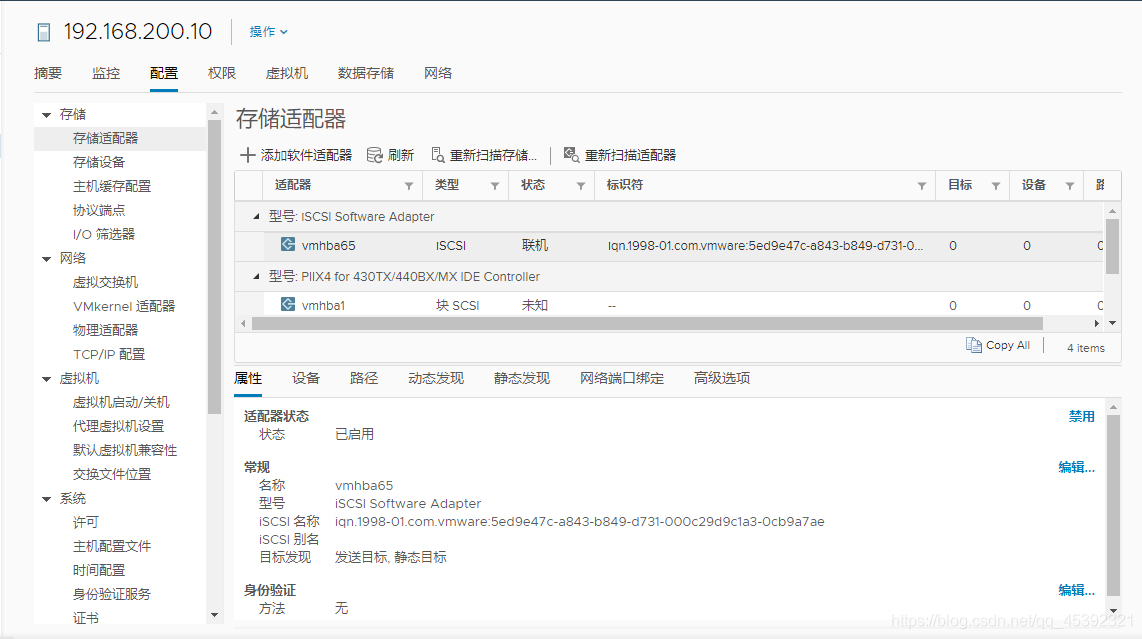The width and height of the screenshot is (1142, 639).
Task: Click the sidebar scroll-down arrow
Action: point(214,615)
